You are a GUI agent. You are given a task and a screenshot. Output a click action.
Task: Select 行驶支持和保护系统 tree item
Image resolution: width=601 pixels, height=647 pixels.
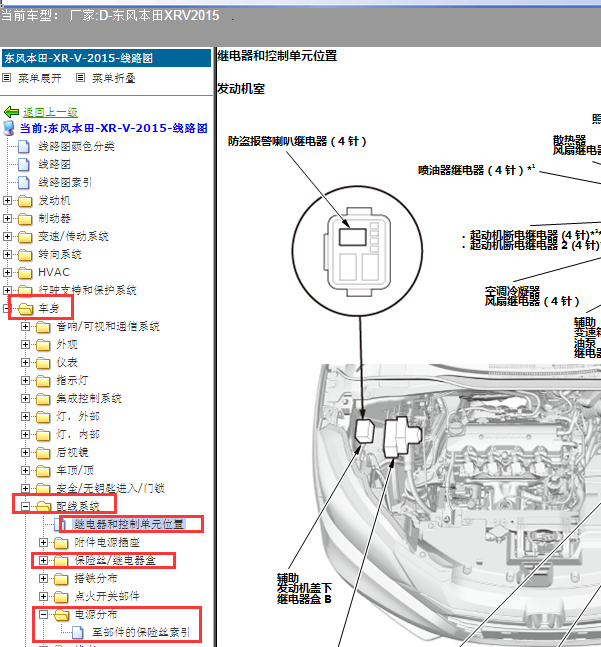87,290
